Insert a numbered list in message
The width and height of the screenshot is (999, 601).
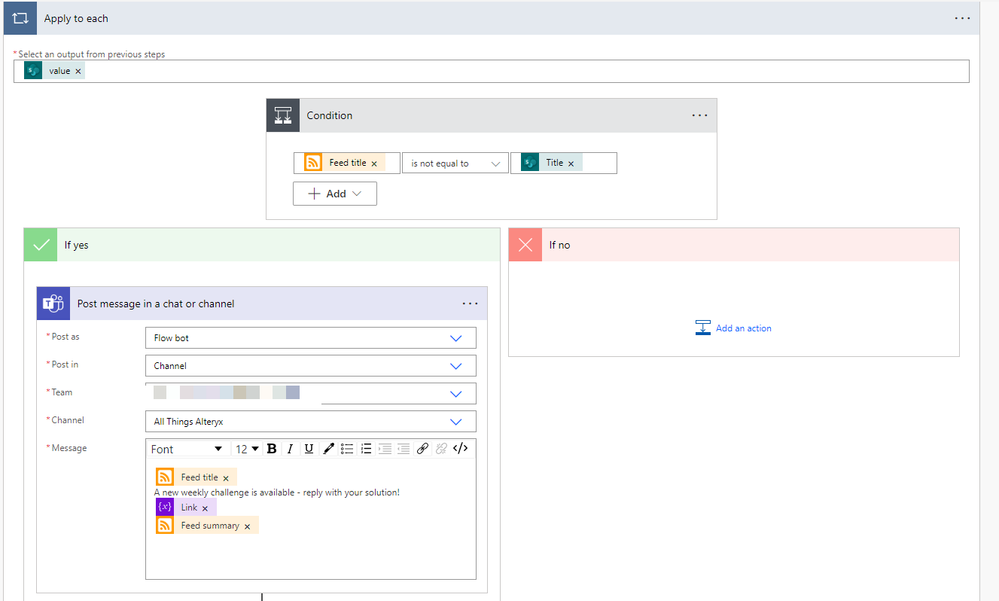tap(366, 449)
